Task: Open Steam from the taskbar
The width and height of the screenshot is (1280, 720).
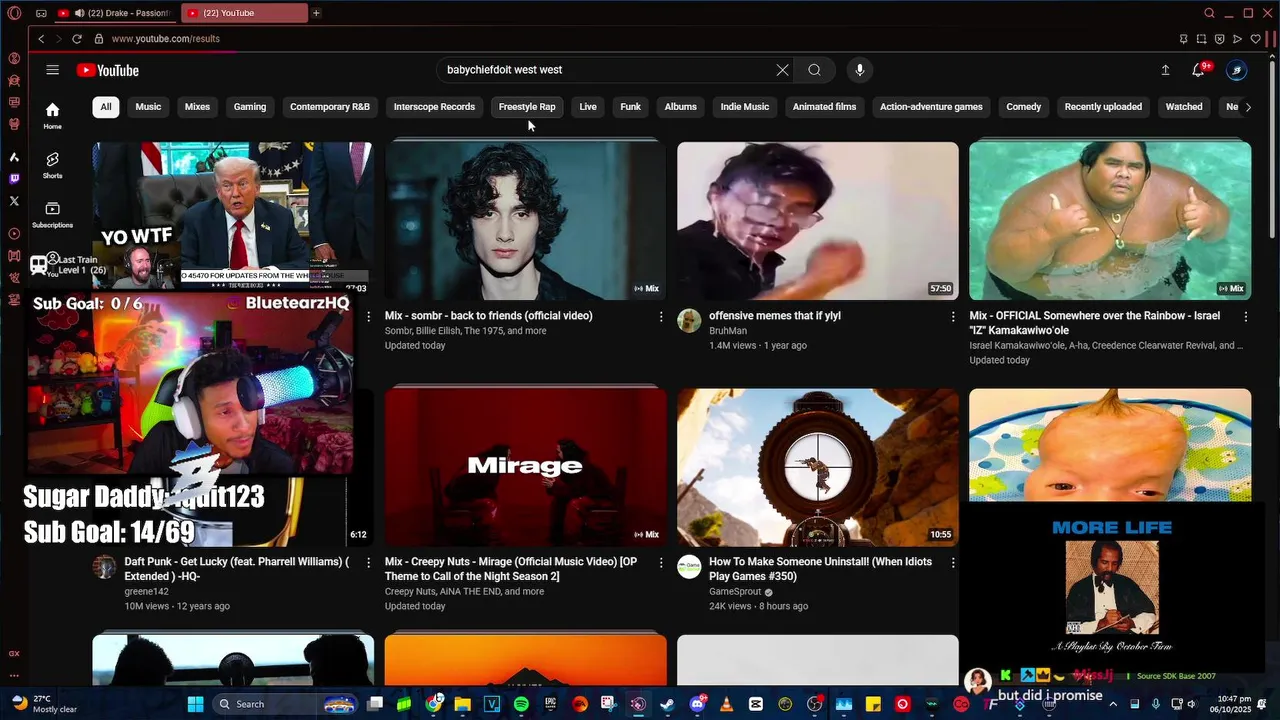Action: 667,704
